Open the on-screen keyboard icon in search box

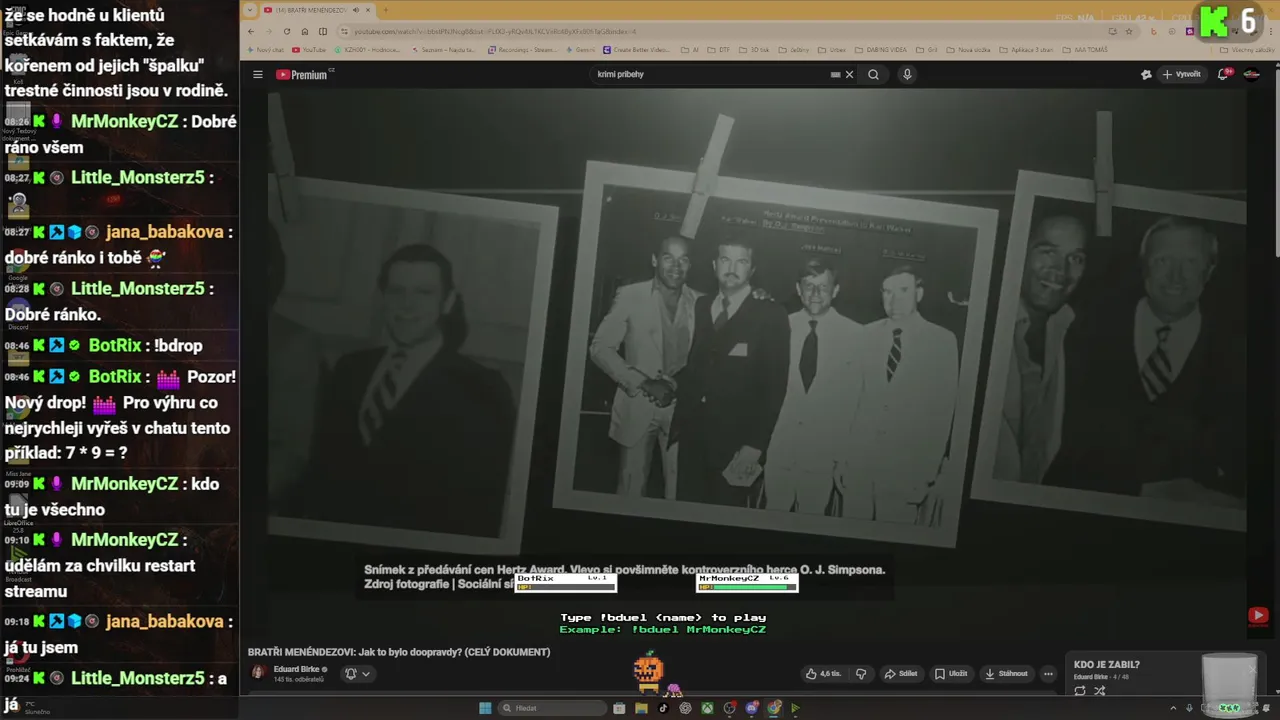[x=836, y=74]
